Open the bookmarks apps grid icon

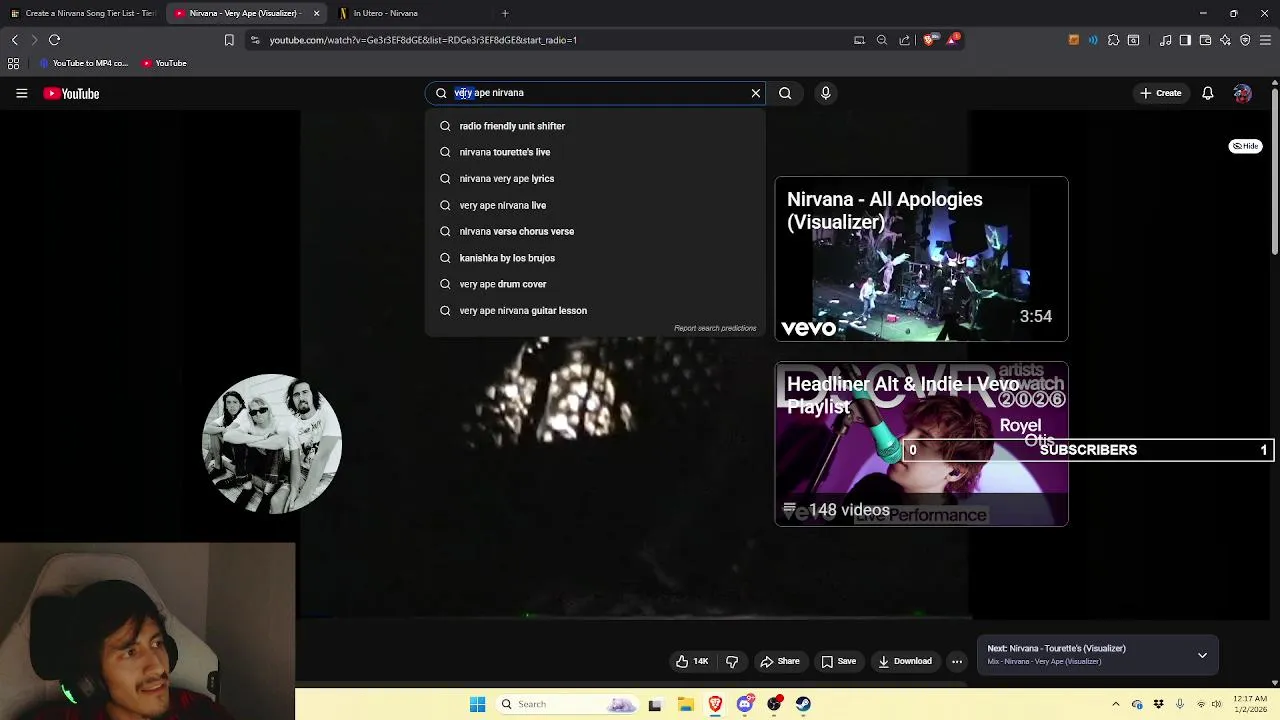[x=13, y=63]
